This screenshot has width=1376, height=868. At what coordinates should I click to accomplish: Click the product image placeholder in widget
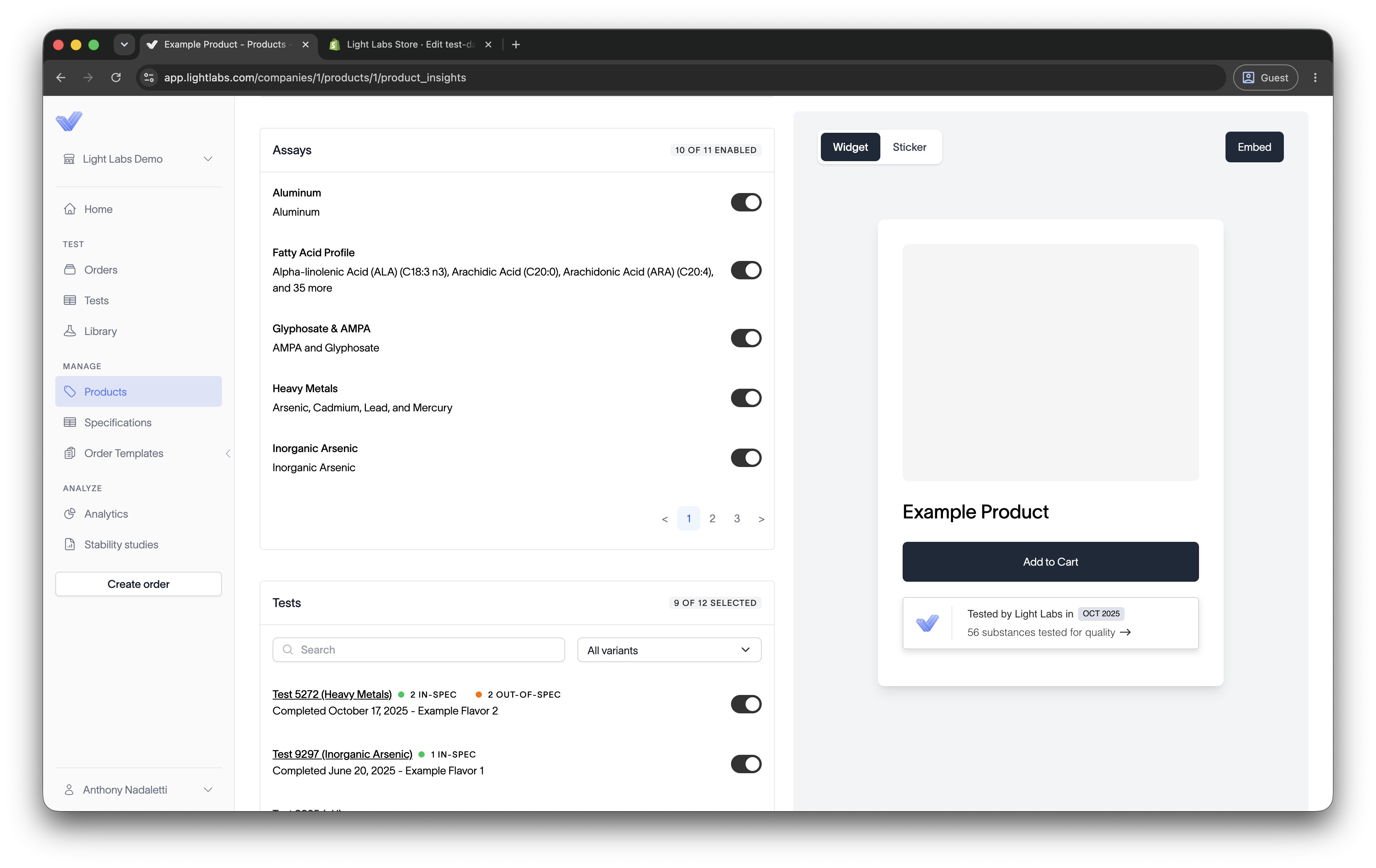click(x=1050, y=363)
